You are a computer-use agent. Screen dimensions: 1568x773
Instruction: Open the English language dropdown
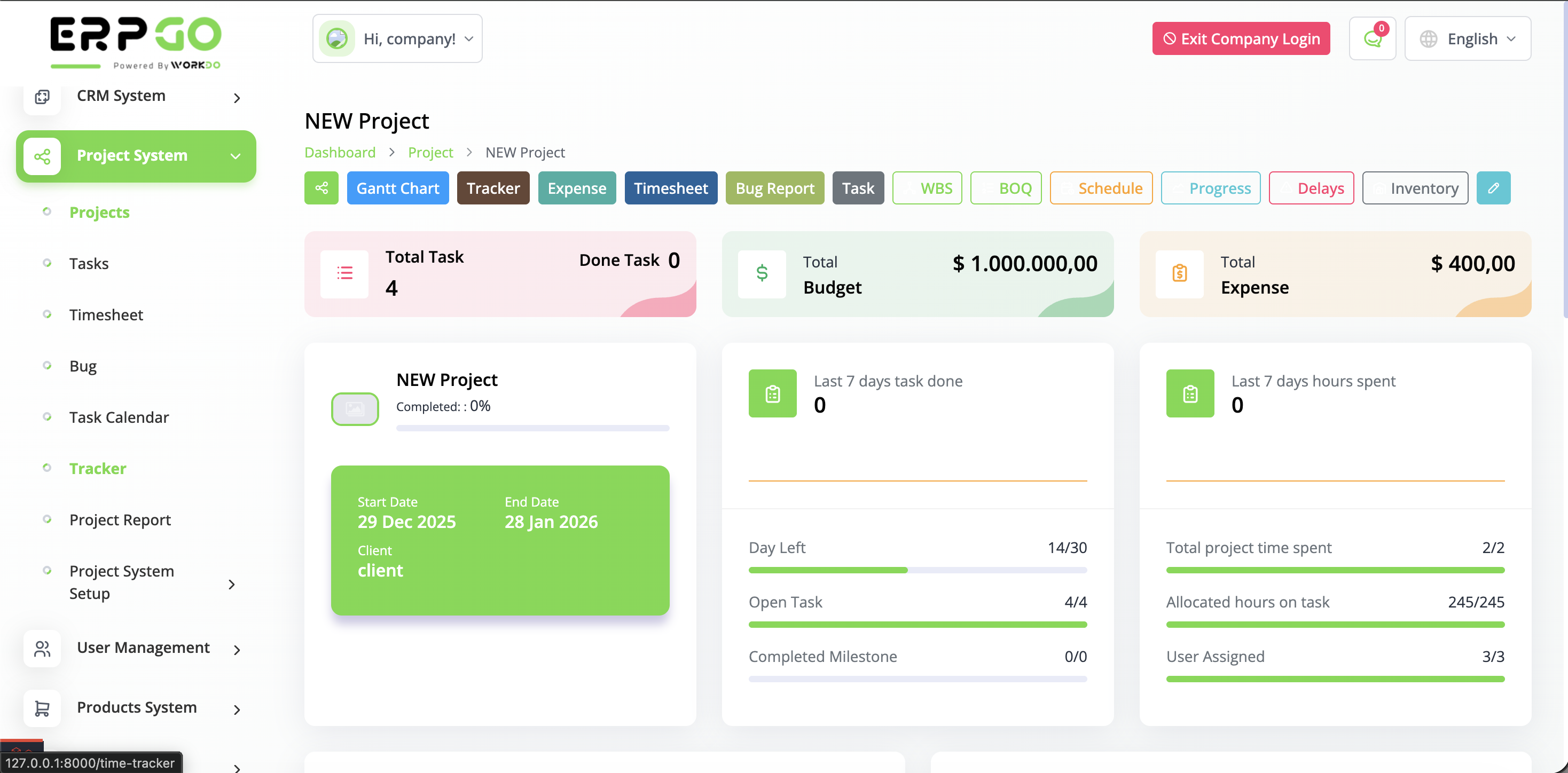(x=1468, y=38)
